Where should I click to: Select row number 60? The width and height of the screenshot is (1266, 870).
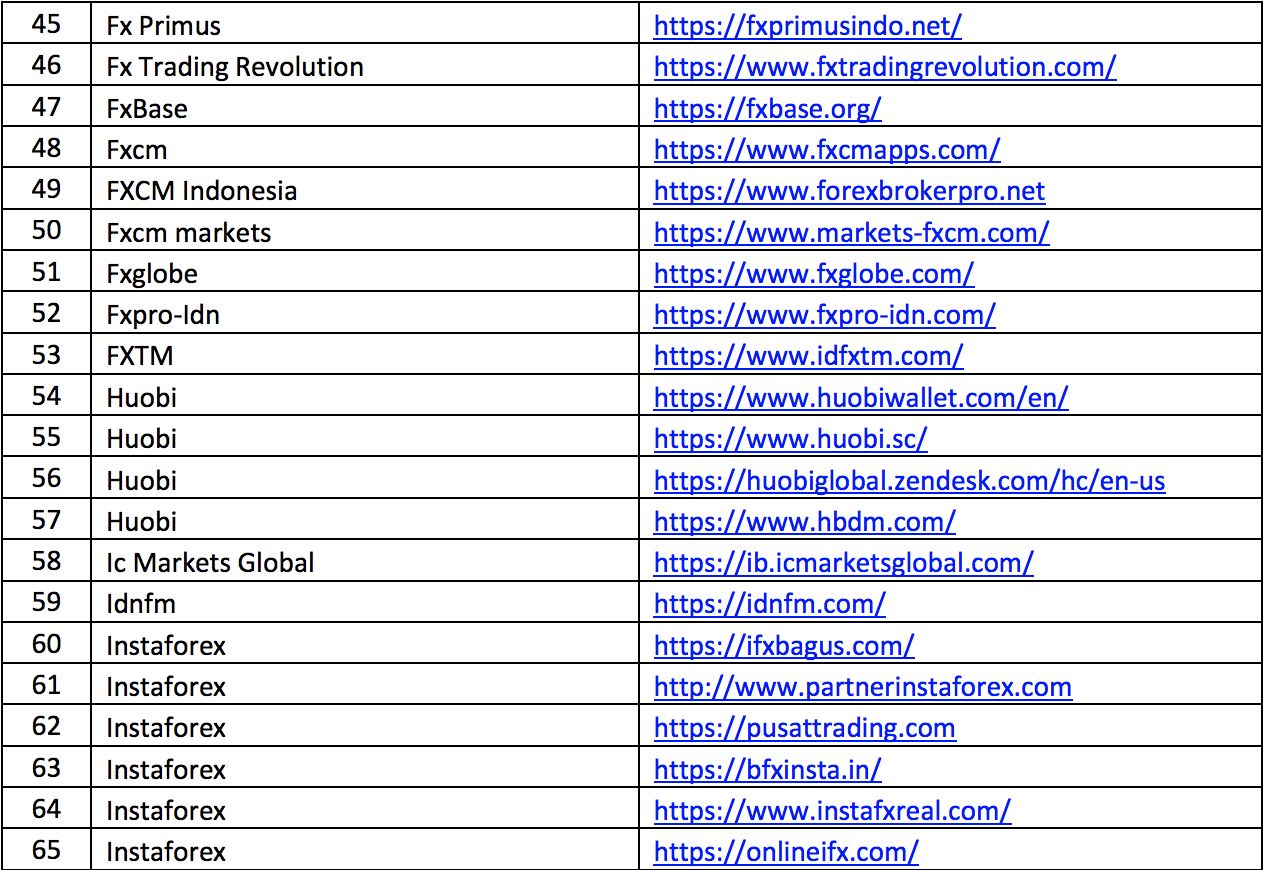[47, 644]
